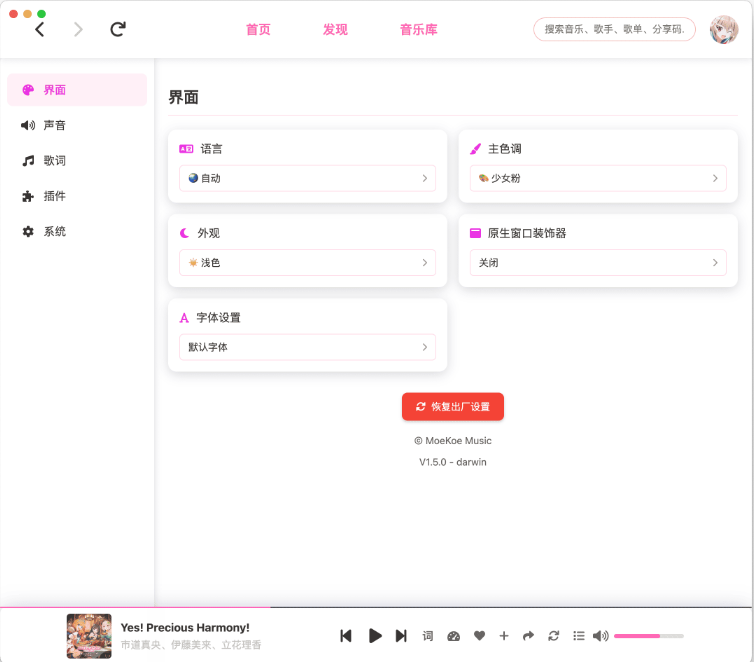Click the artist names under the song title
This screenshot has height=662, width=754.
tap(190, 645)
